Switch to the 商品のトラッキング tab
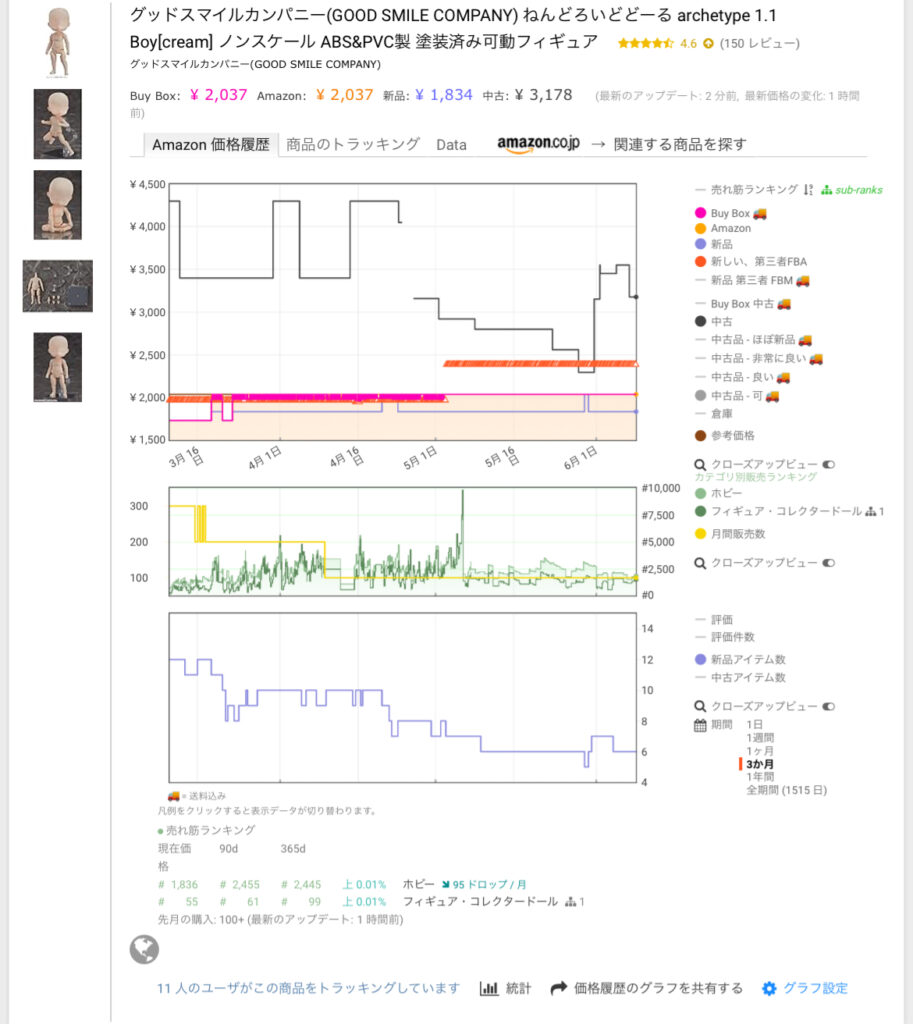Viewport: 913px width, 1024px height. (353, 144)
